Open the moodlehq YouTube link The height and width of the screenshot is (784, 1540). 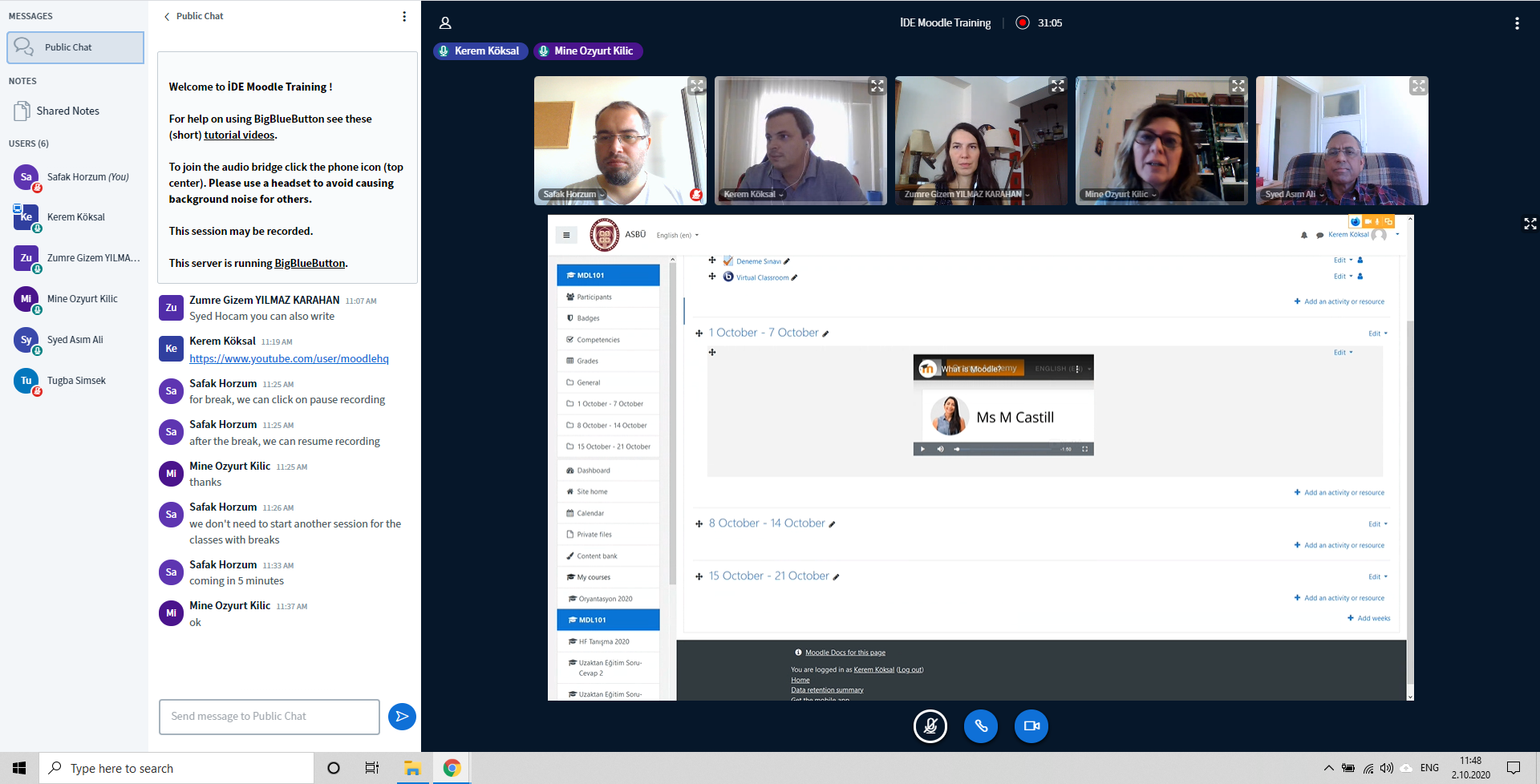(289, 358)
